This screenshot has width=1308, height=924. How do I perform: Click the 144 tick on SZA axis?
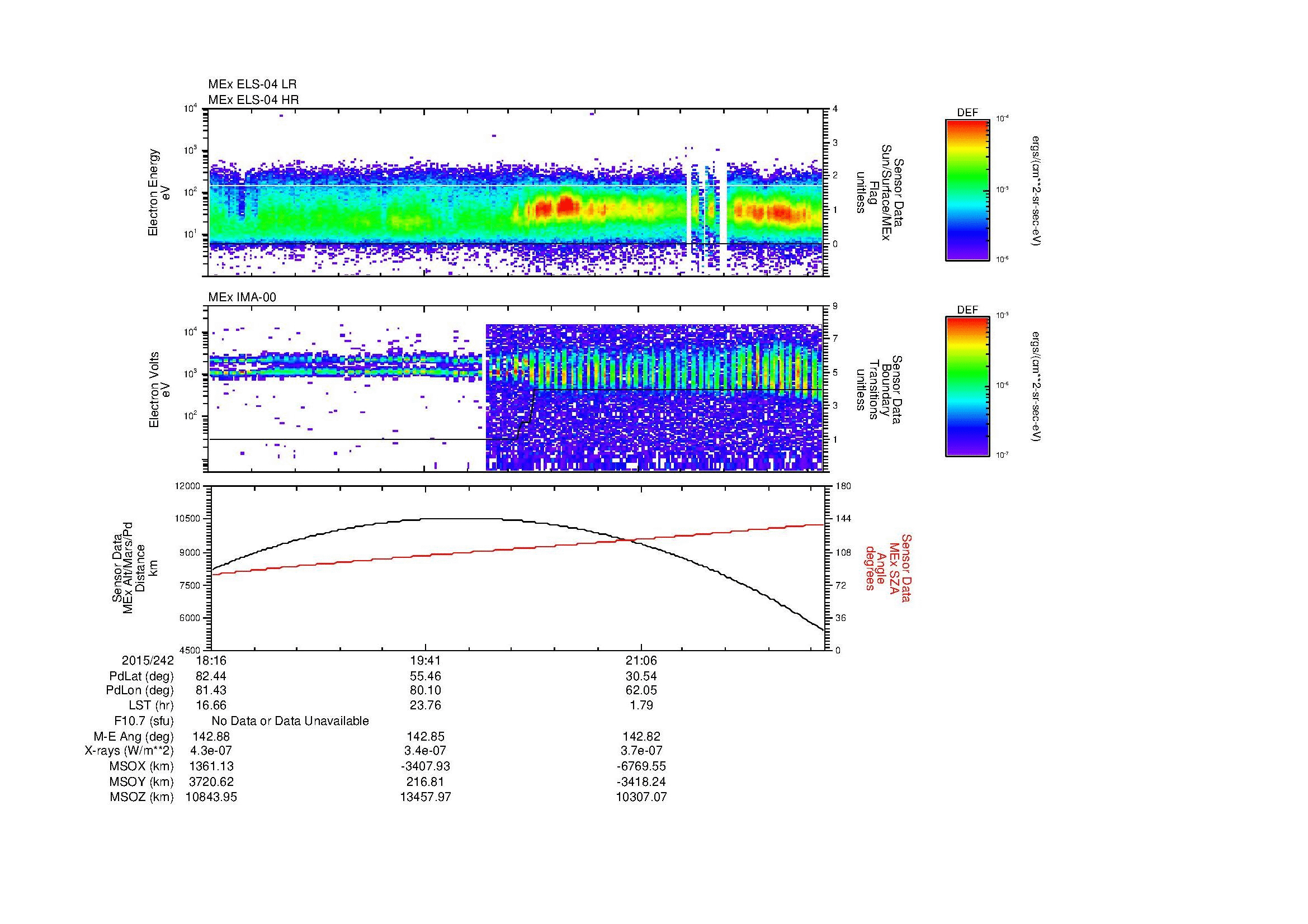[x=843, y=519]
